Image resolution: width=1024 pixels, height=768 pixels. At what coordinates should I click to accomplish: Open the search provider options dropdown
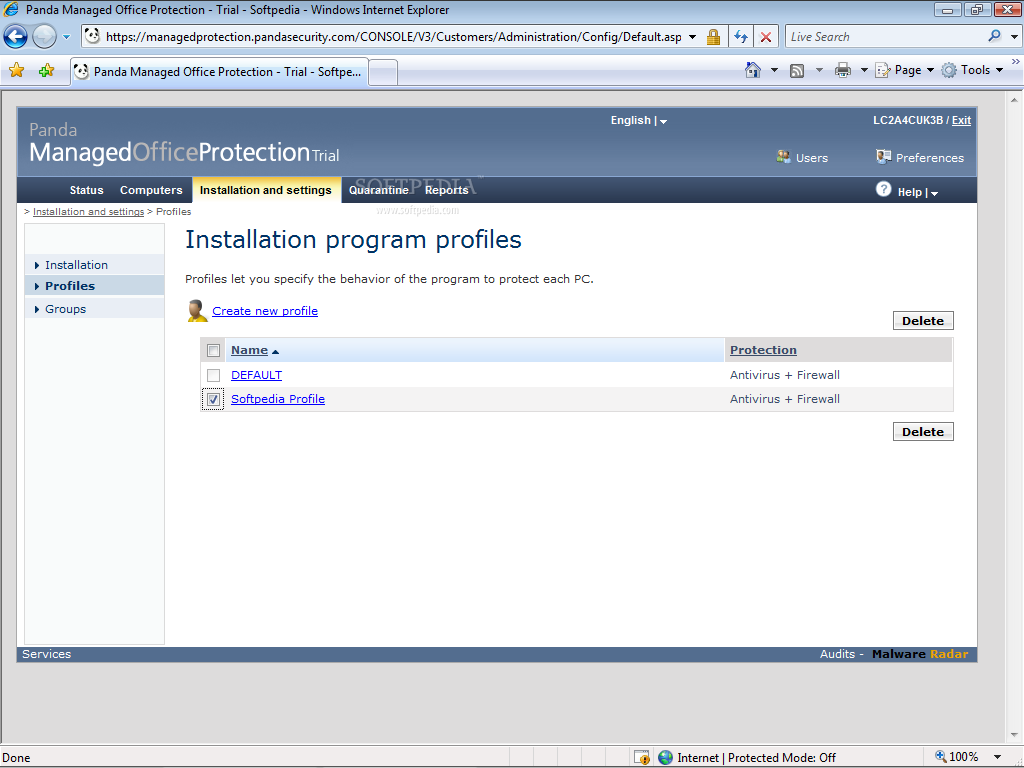click(1014, 37)
